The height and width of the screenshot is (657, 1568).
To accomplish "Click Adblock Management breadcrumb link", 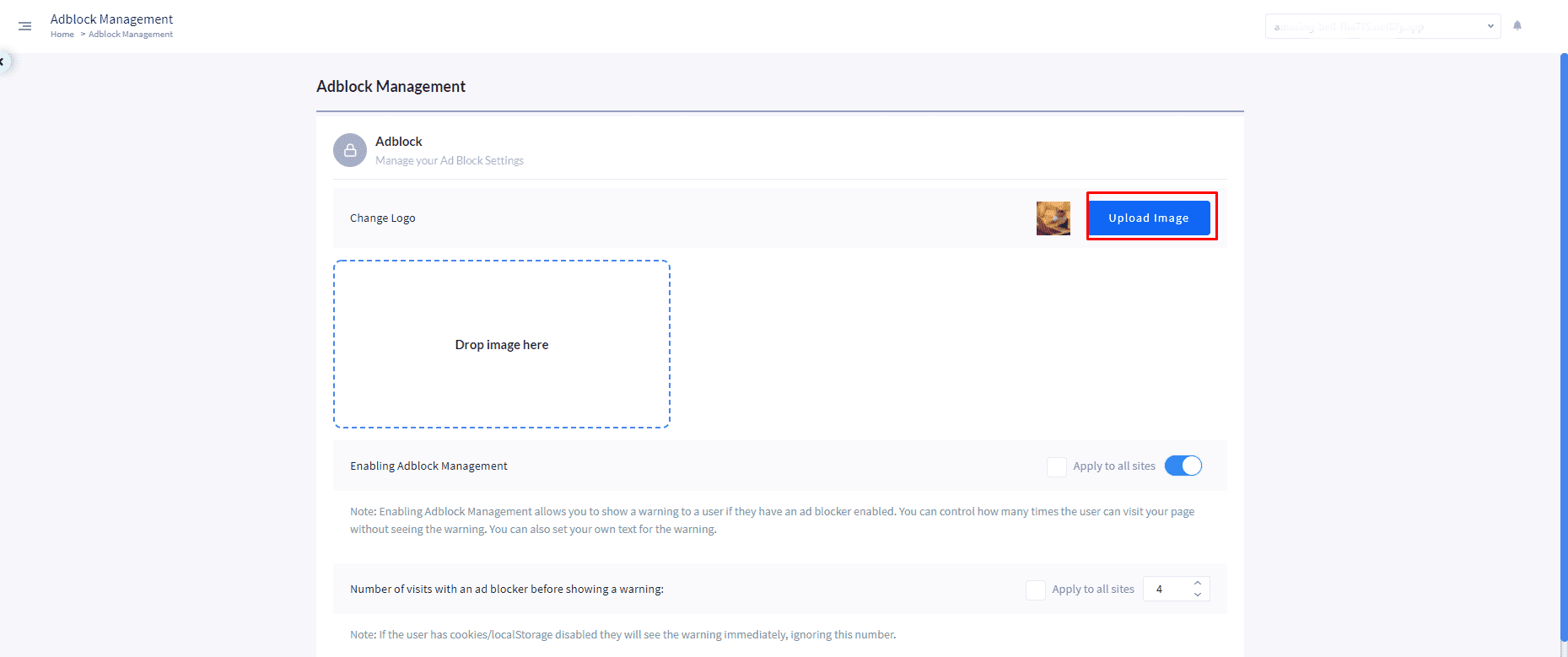I will tap(131, 35).
